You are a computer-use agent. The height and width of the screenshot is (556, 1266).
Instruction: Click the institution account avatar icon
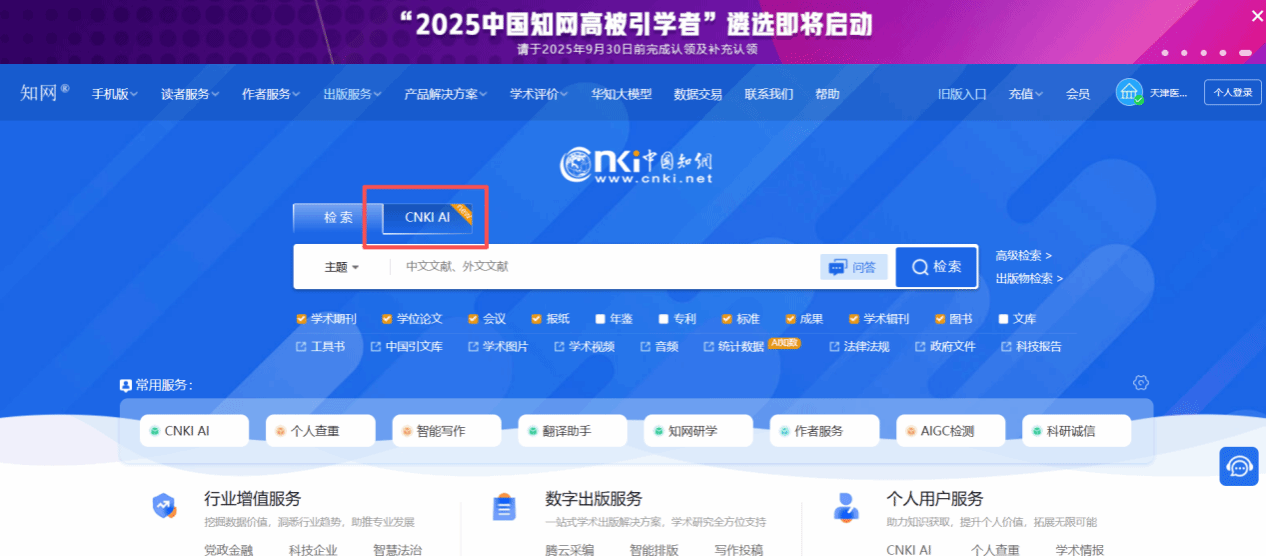click(1129, 93)
